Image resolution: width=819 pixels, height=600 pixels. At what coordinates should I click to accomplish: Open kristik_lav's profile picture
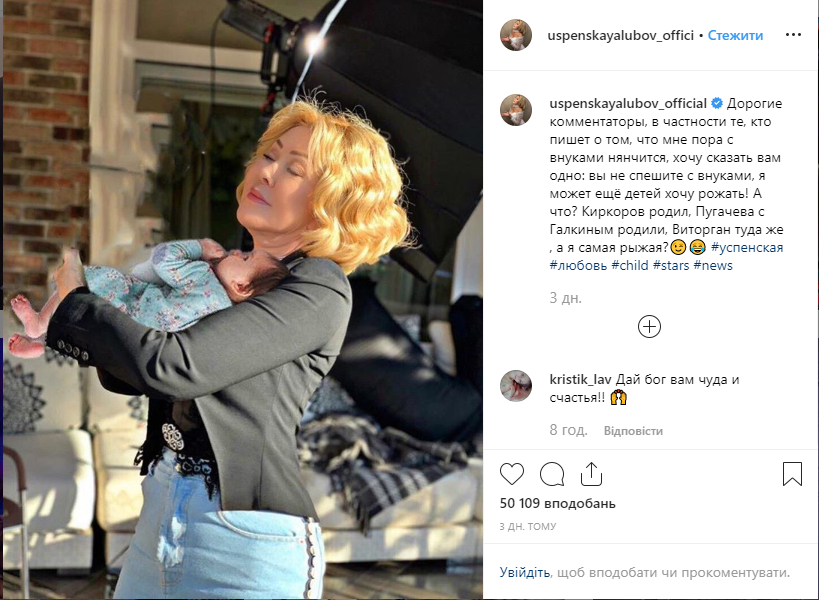[516, 386]
